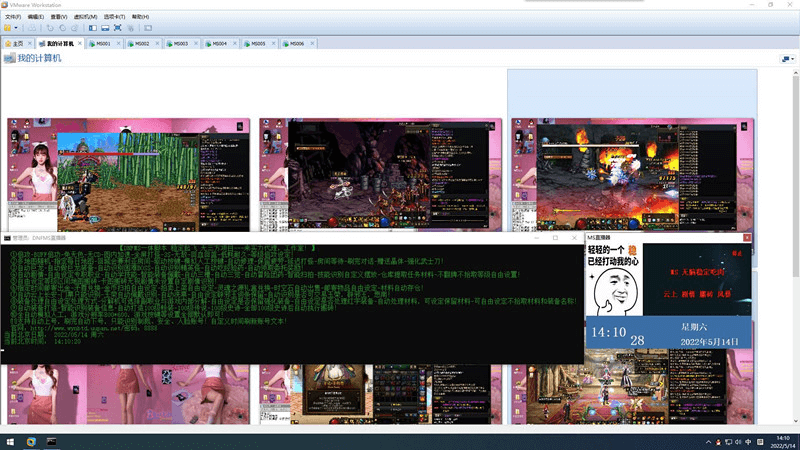Click the revert snapshot clock icon
This screenshot has width=800, height=450.
pos(62,28)
